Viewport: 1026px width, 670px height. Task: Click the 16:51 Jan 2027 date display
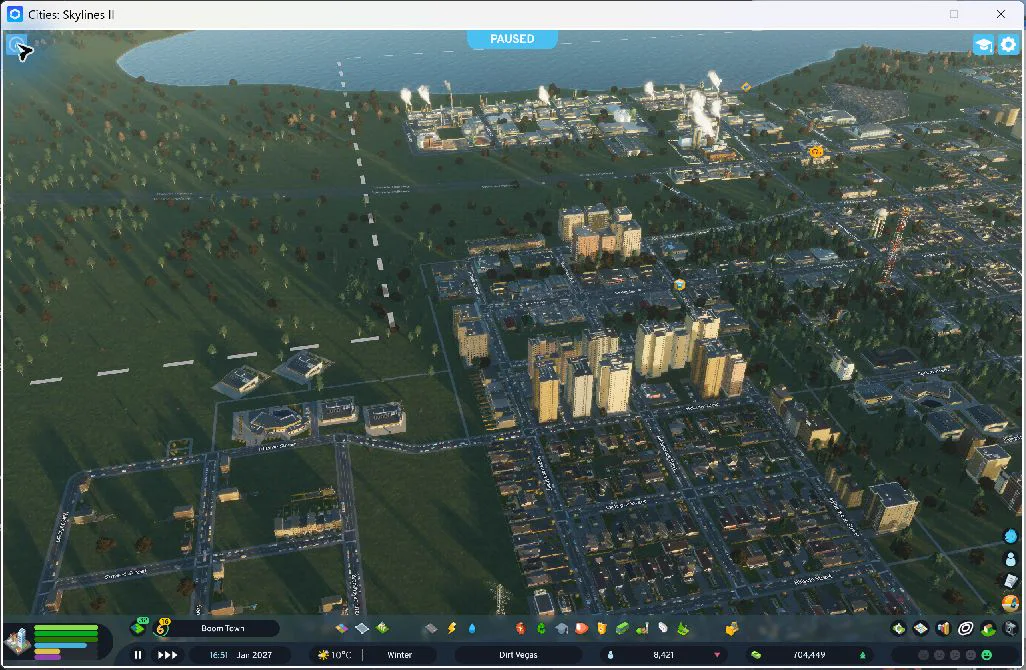(x=241, y=654)
